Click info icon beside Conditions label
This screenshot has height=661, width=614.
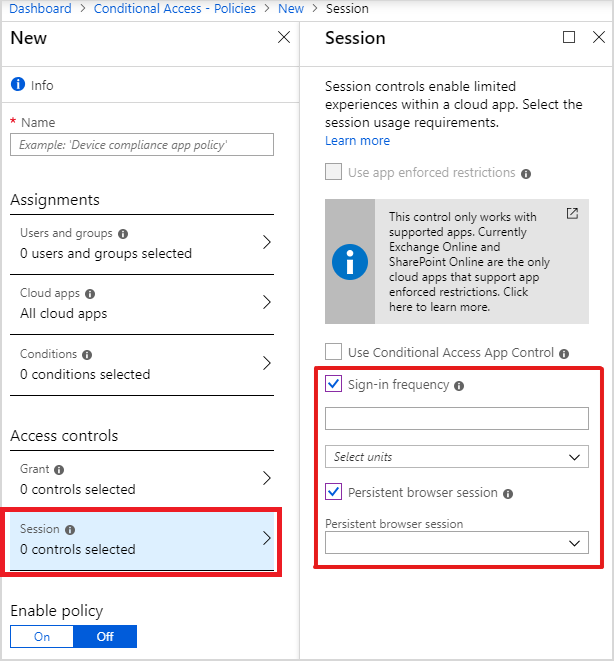pos(87,354)
